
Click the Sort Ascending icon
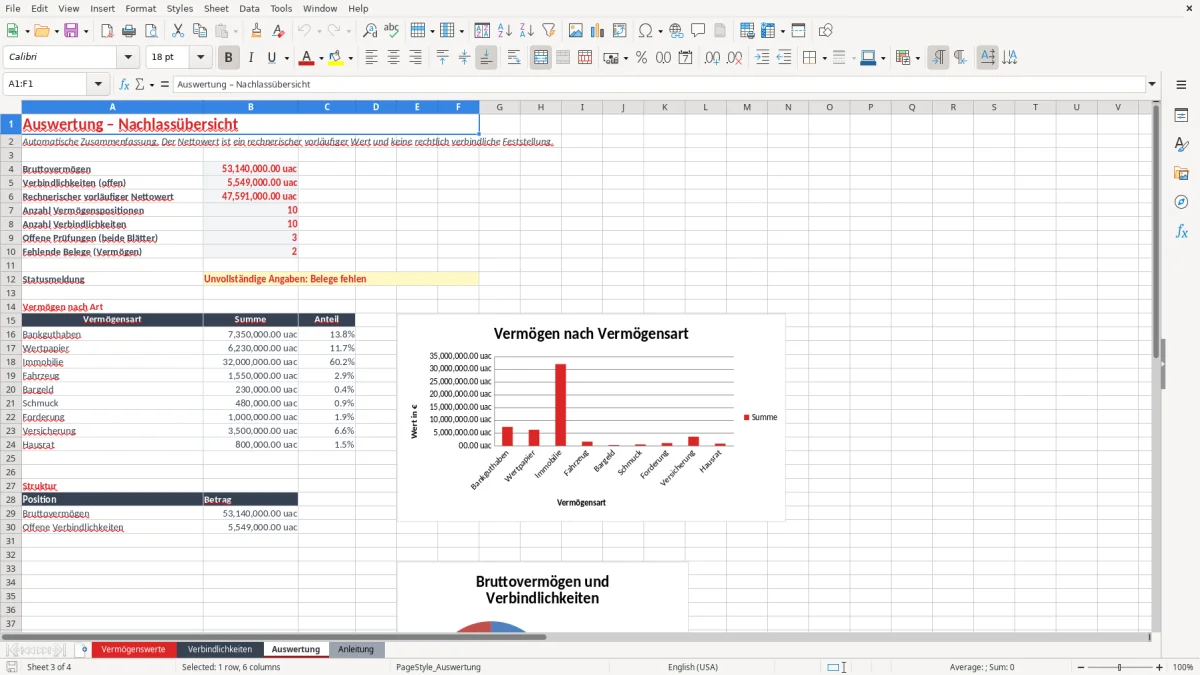(x=504, y=31)
